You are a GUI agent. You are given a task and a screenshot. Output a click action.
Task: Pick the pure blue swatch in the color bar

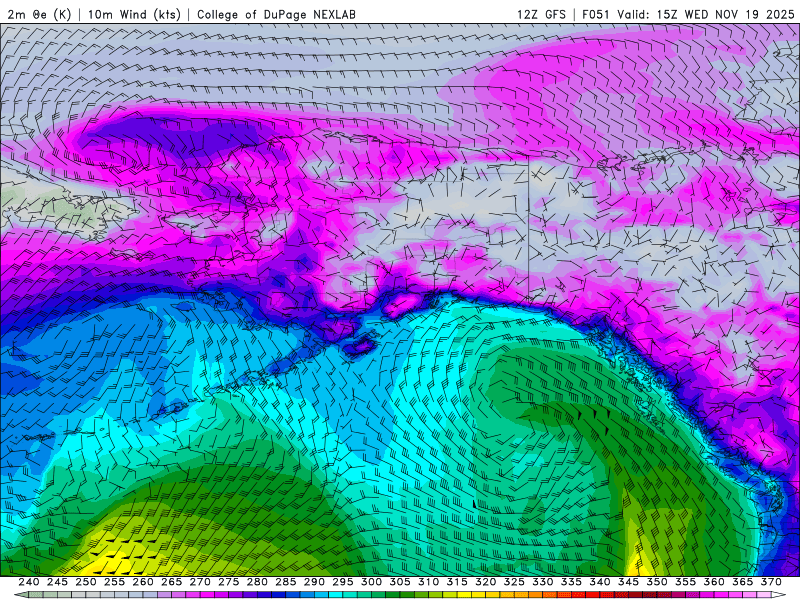coord(279,595)
